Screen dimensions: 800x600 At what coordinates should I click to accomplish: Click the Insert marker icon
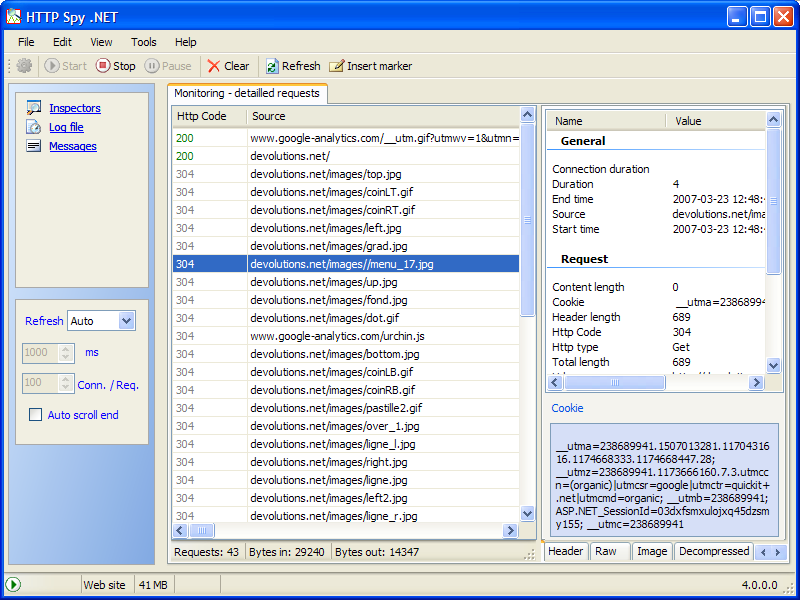click(336, 66)
